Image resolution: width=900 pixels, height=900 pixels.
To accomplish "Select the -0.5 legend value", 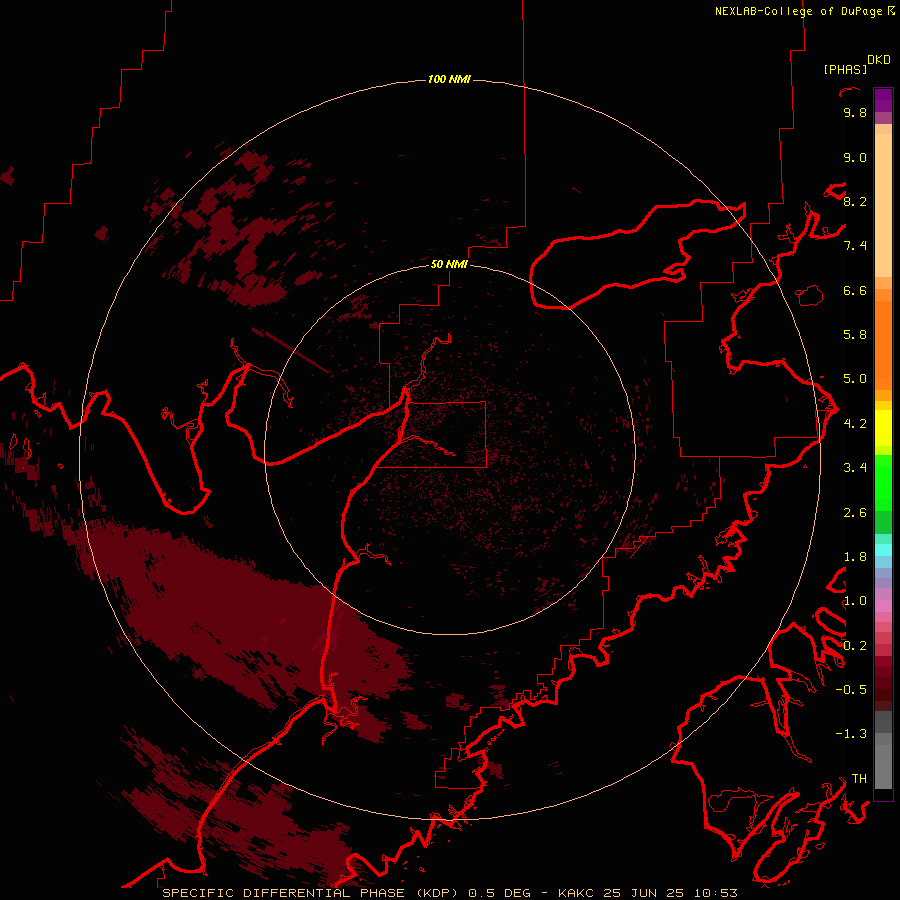I will pos(851,690).
